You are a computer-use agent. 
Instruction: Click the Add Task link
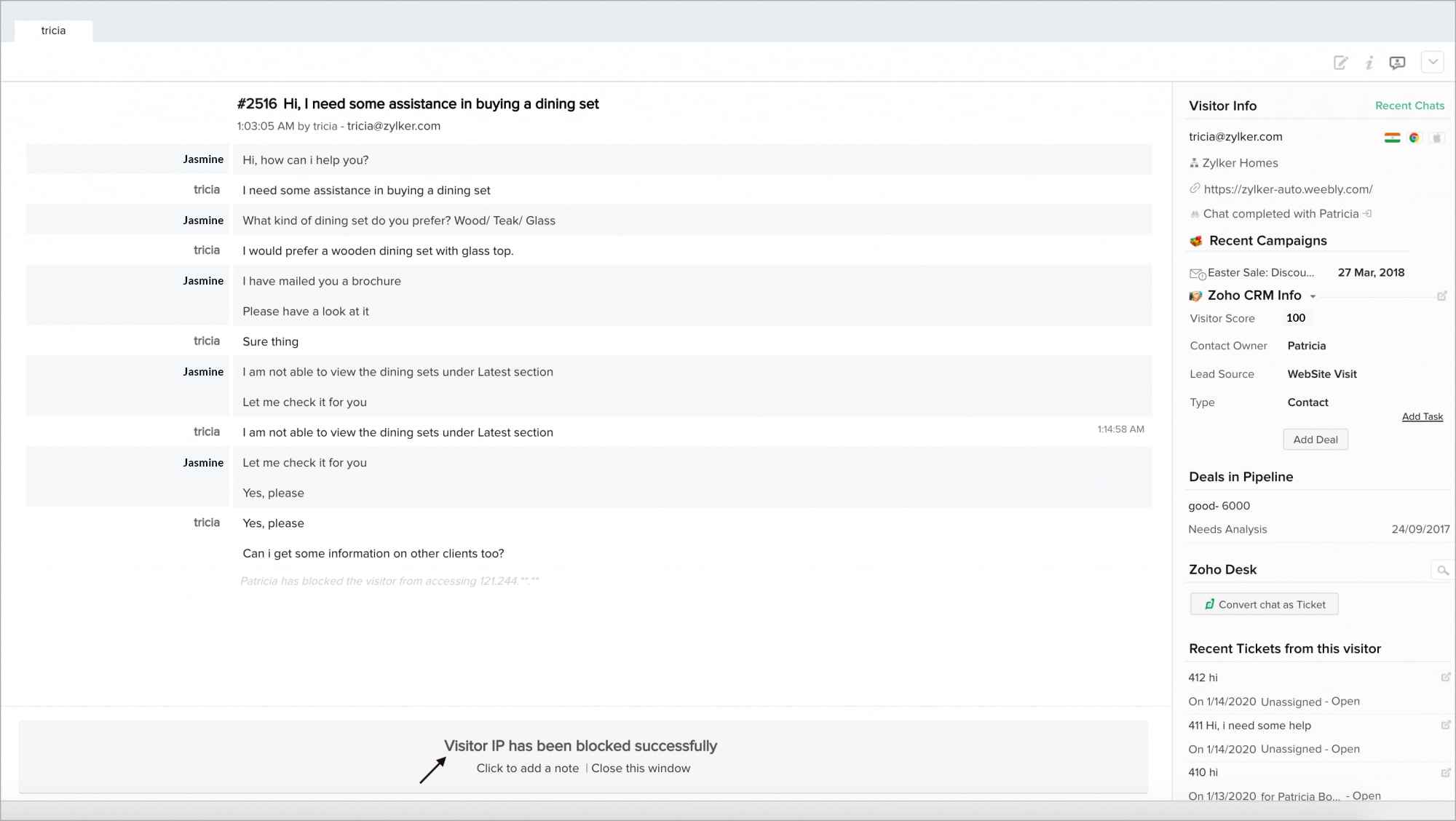(1422, 416)
